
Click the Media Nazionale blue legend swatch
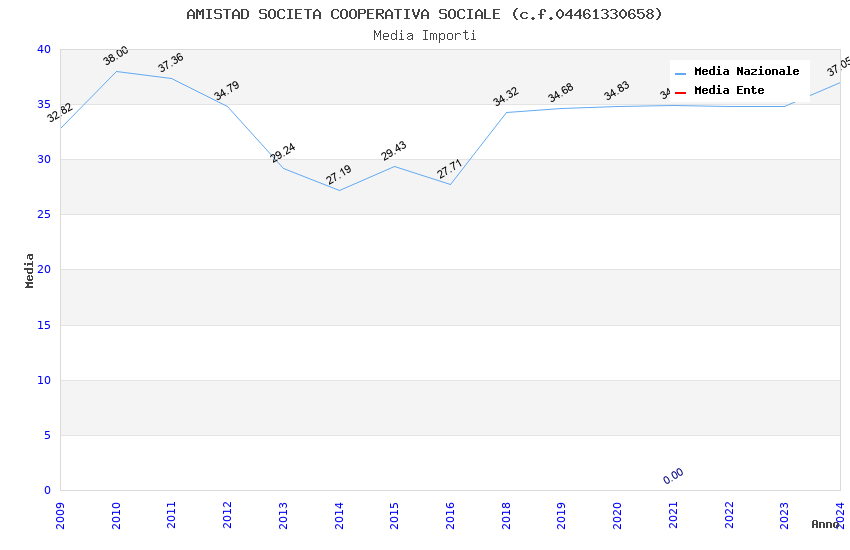680,73
